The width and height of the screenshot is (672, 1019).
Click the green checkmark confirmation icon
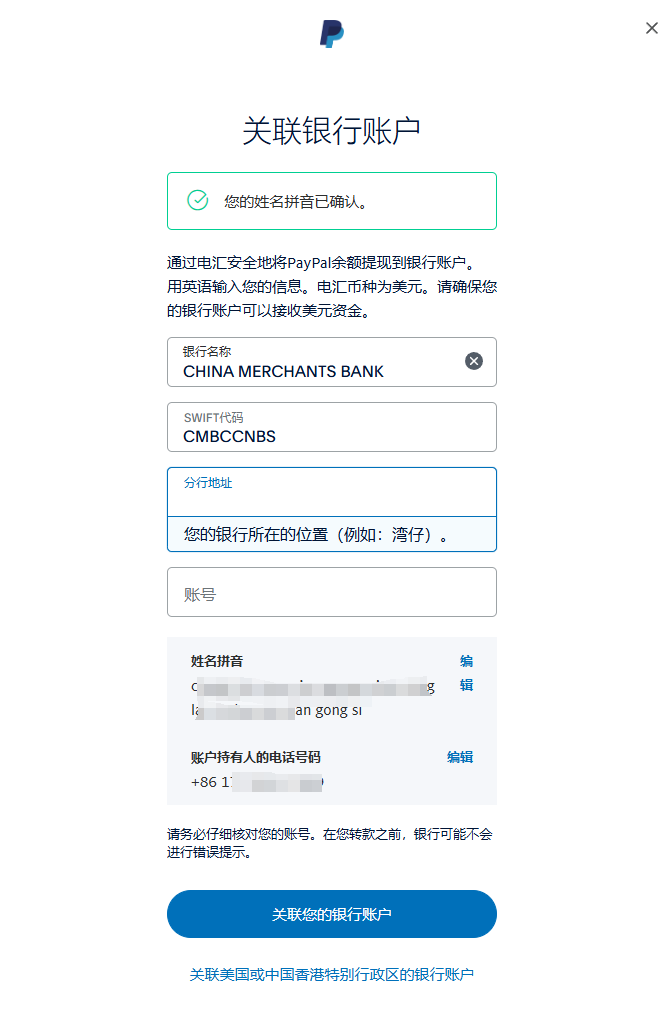[x=198, y=200]
